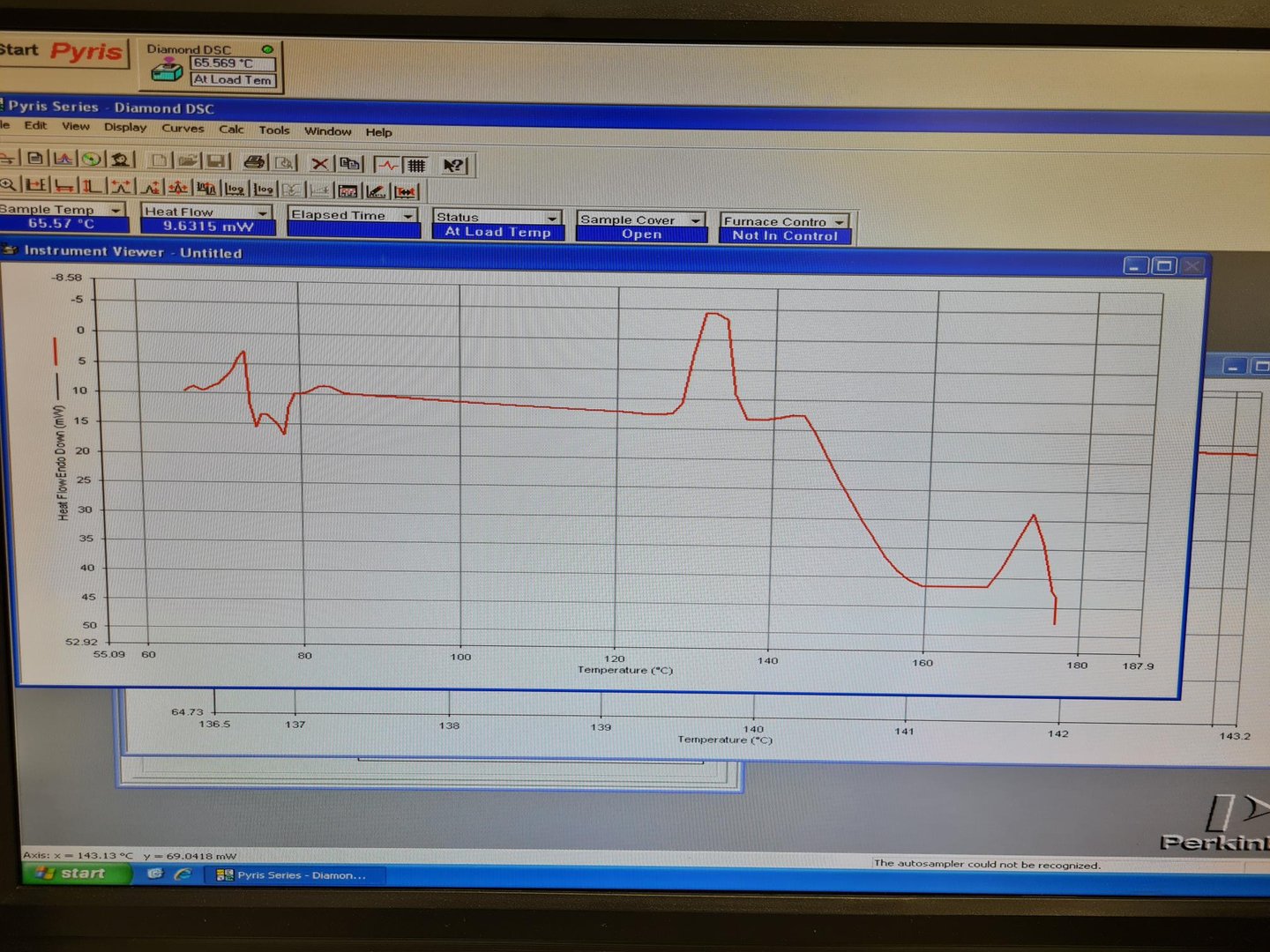Expand the Furnace Control dropdown
This screenshot has height=952, width=1270.
coord(840,221)
